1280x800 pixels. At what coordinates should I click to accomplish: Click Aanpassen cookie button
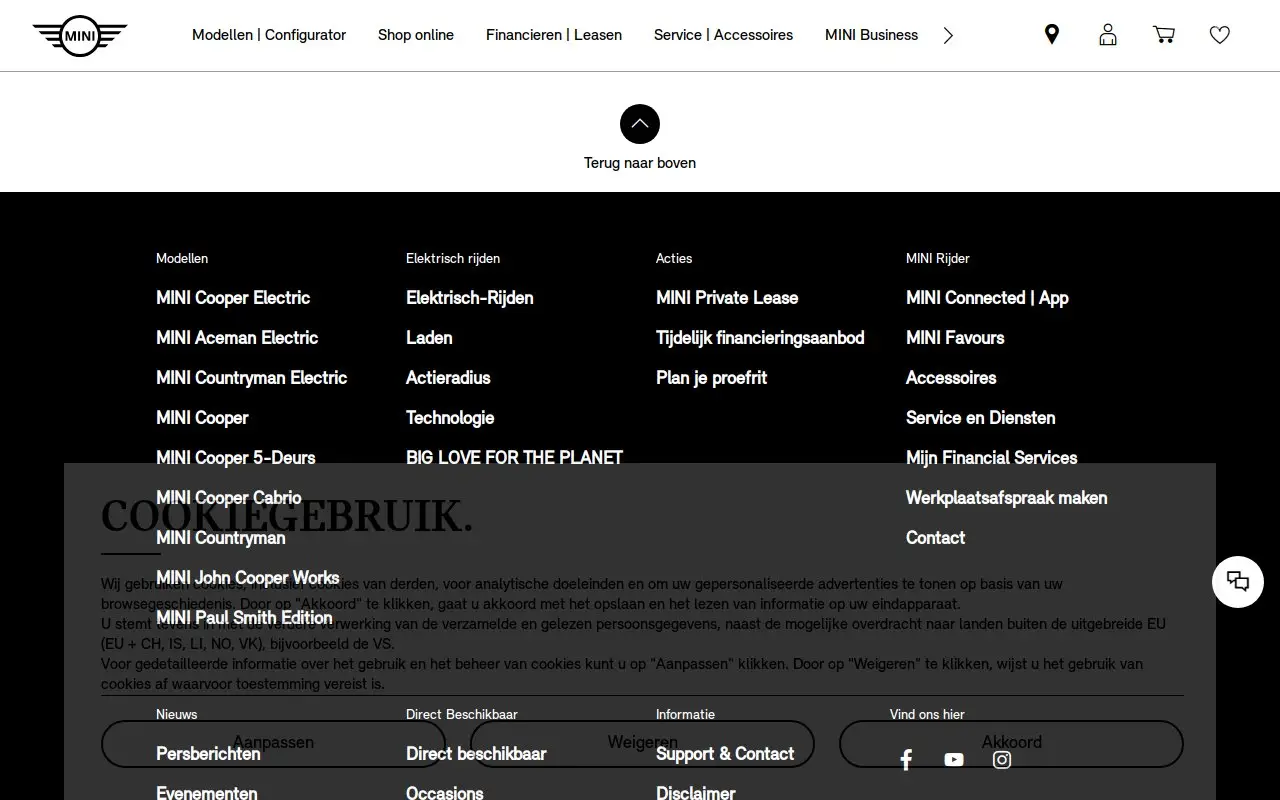[x=273, y=743]
